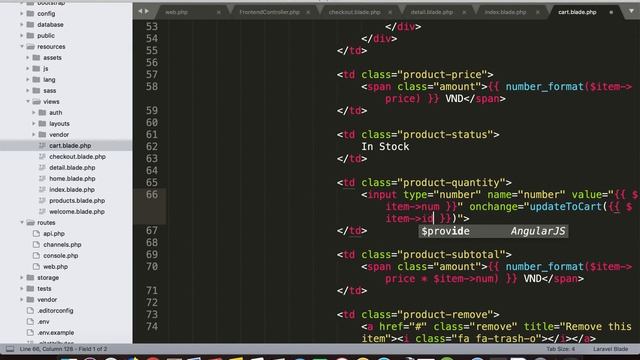Expand the tests folder
The height and width of the screenshot is (360, 640).
pos(22,289)
